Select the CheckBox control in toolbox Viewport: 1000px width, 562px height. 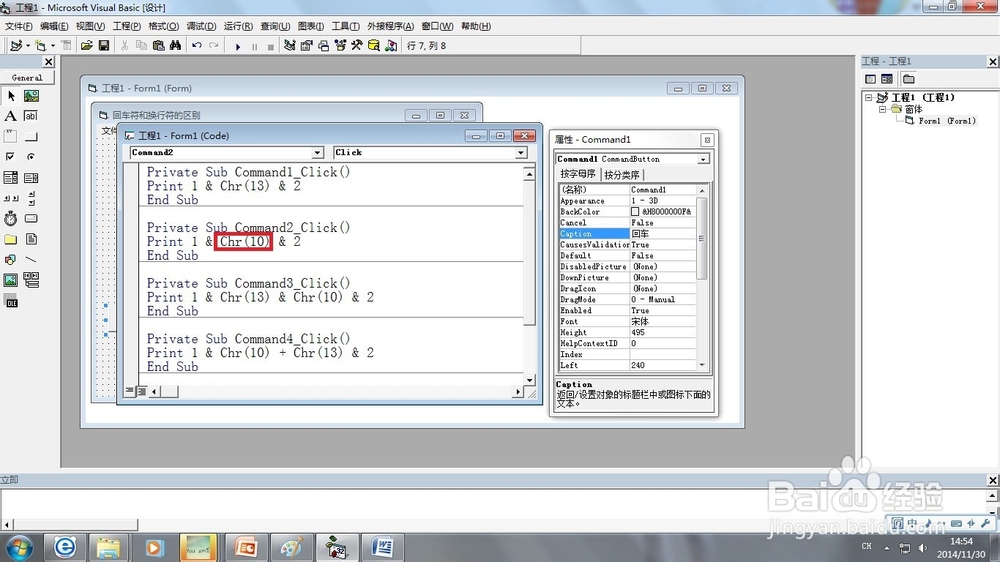(x=11, y=157)
